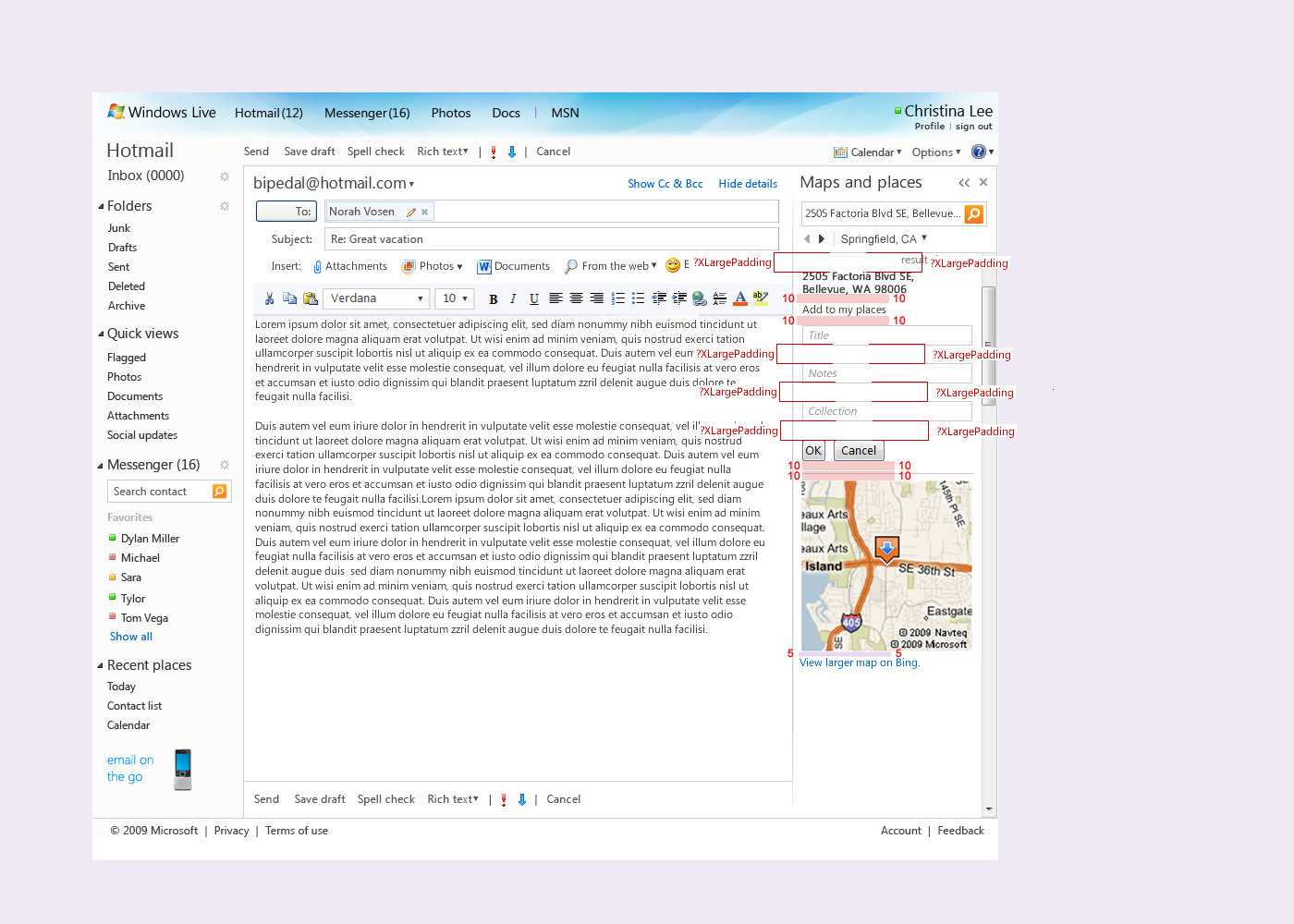Click the Paste clipboard icon
Screen dimensions: 1294x924
(311, 298)
